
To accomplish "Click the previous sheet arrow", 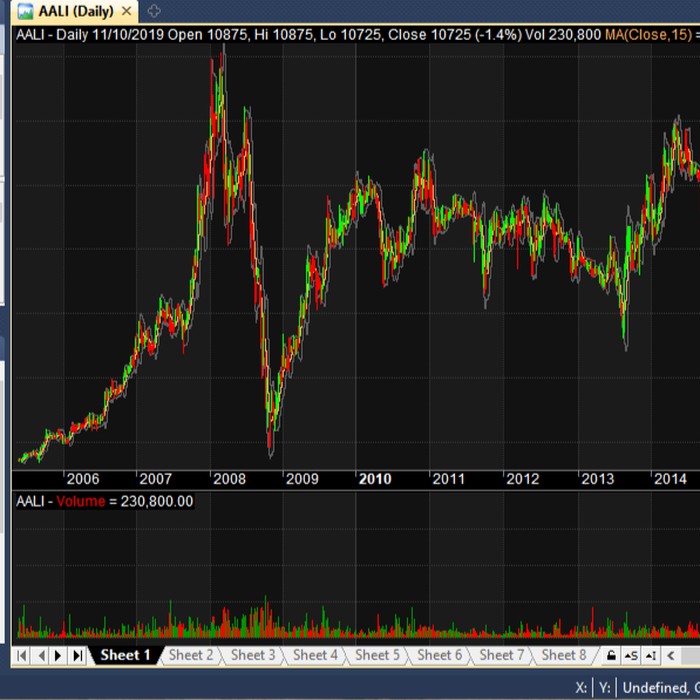I will tap(41, 656).
